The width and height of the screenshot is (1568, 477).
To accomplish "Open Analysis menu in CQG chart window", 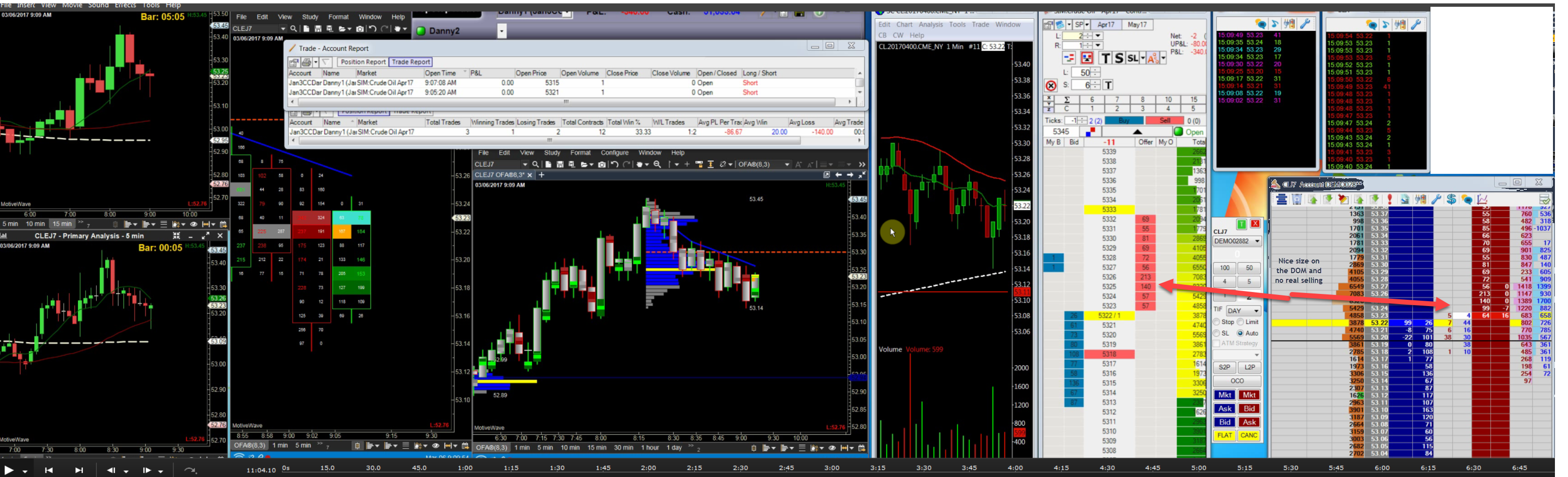I will coord(931,24).
